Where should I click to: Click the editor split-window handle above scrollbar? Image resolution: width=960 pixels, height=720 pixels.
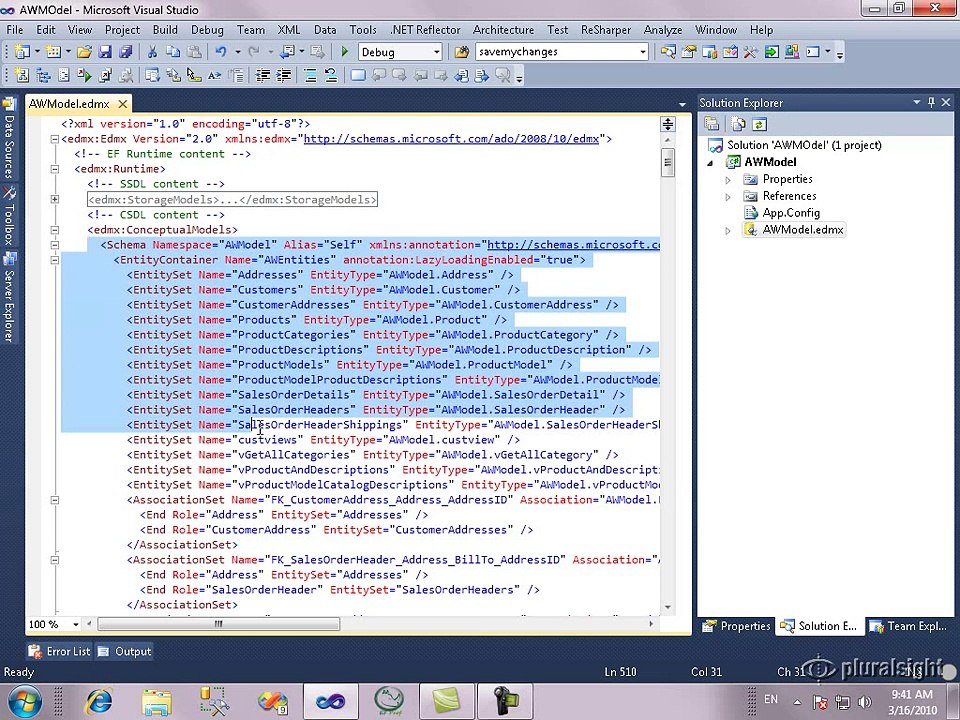point(668,124)
